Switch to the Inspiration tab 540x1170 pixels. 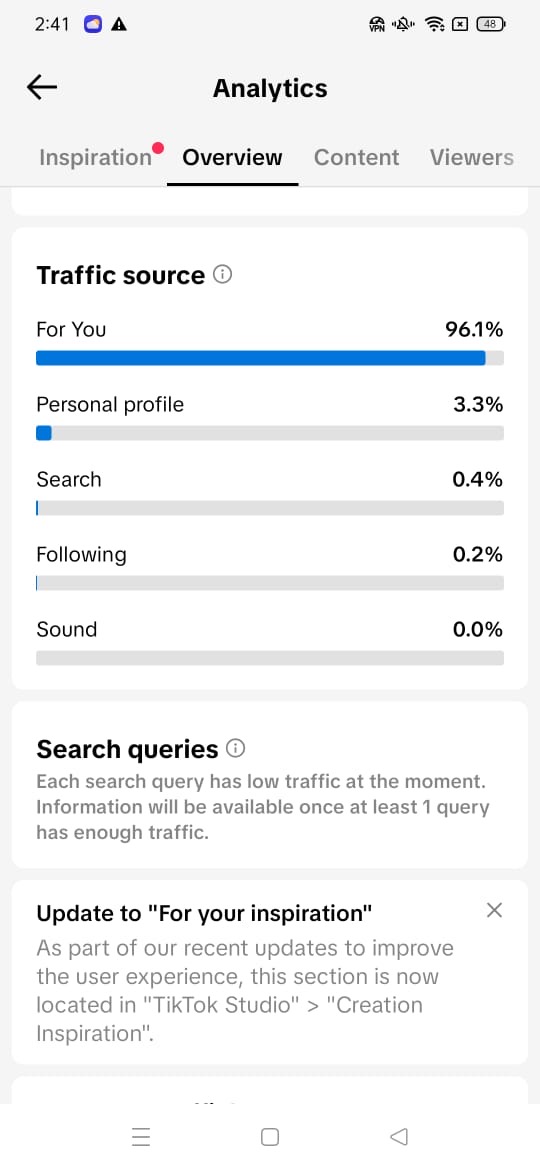[95, 157]
